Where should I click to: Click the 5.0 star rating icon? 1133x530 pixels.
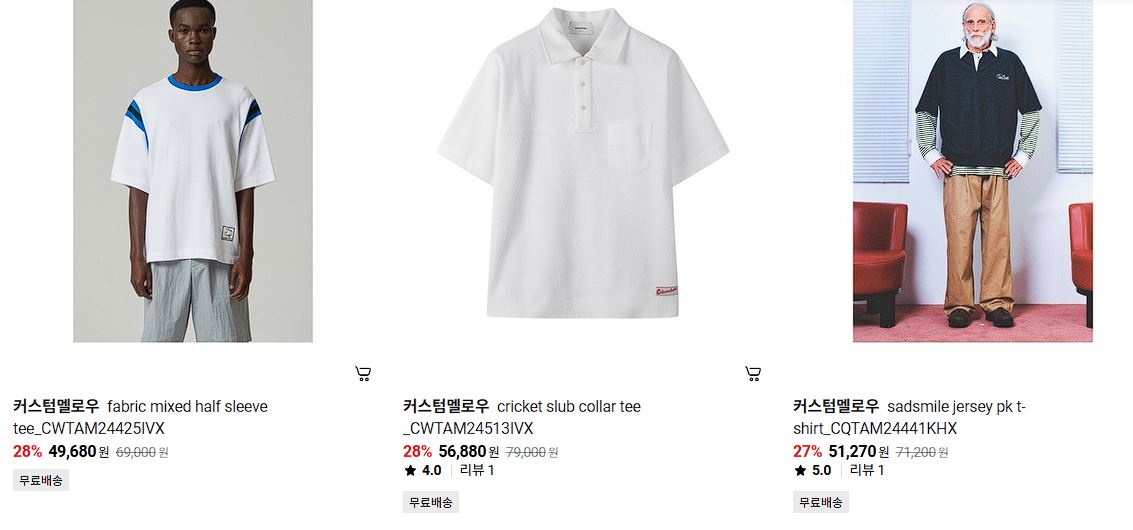pos(801,471)
